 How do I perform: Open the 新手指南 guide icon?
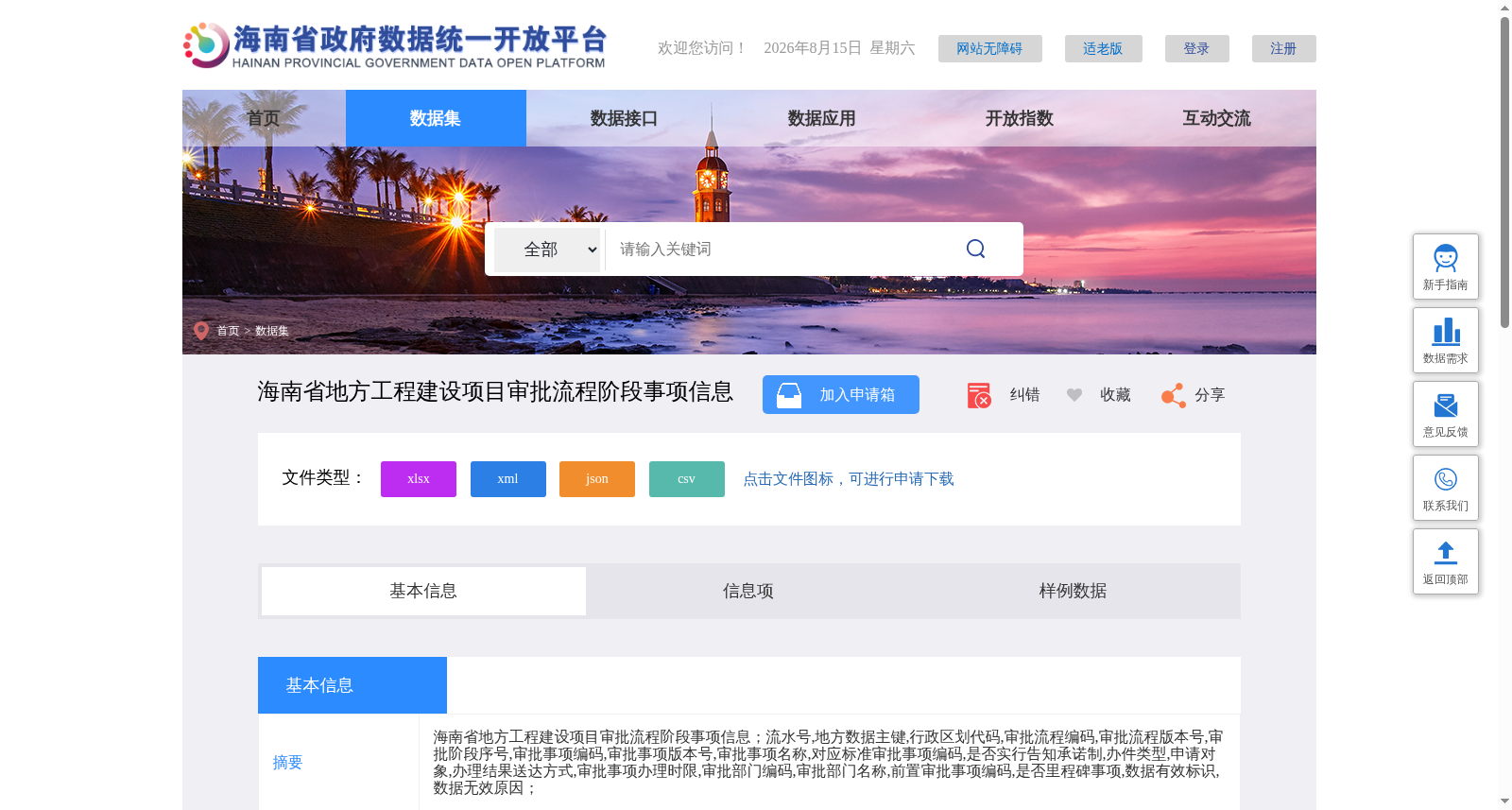click(x=1446, y=258)
